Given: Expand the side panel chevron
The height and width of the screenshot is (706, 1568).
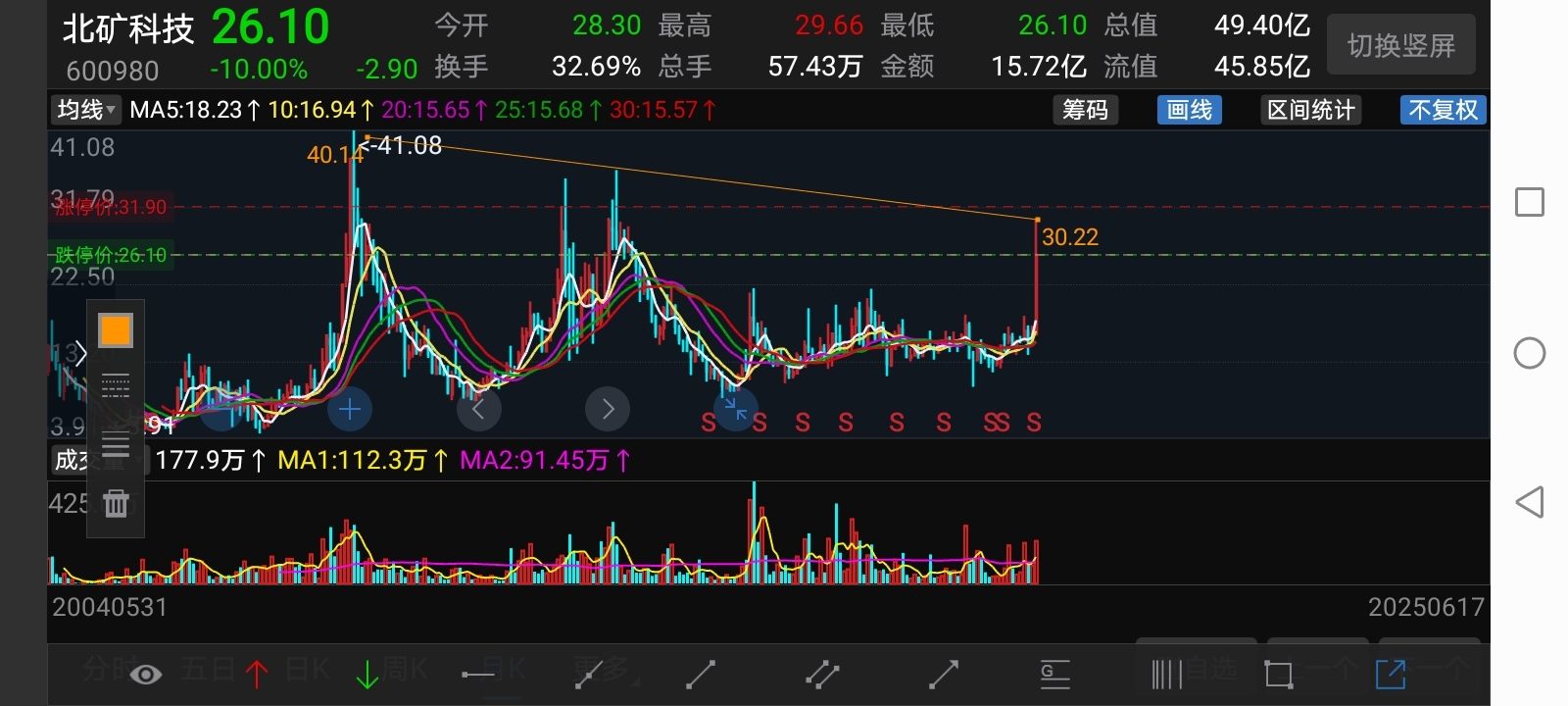Looking at the screenshot, I should pyautogui.click(x=80, y=353).
